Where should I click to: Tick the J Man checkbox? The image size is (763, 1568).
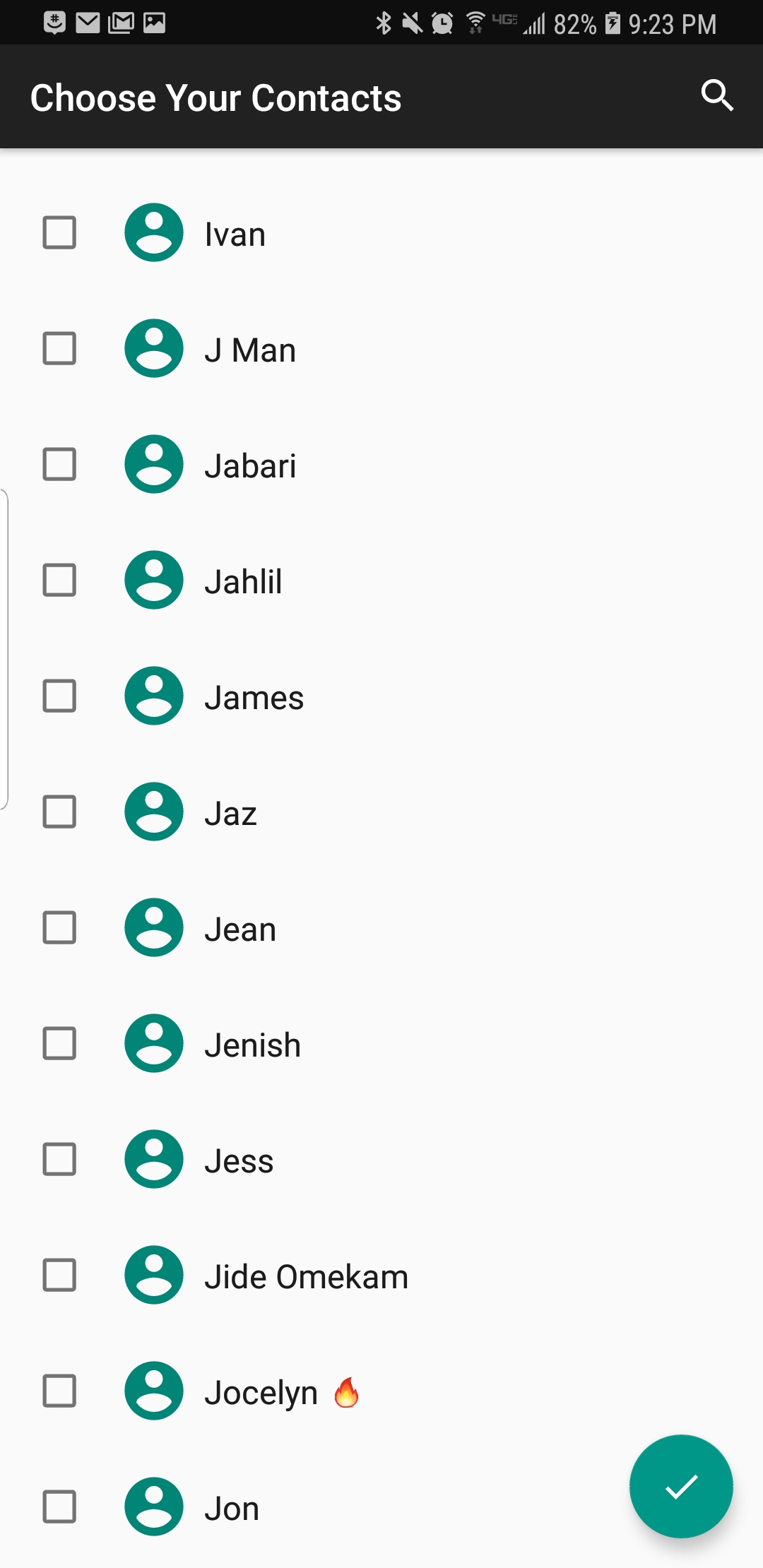(59, 348)
